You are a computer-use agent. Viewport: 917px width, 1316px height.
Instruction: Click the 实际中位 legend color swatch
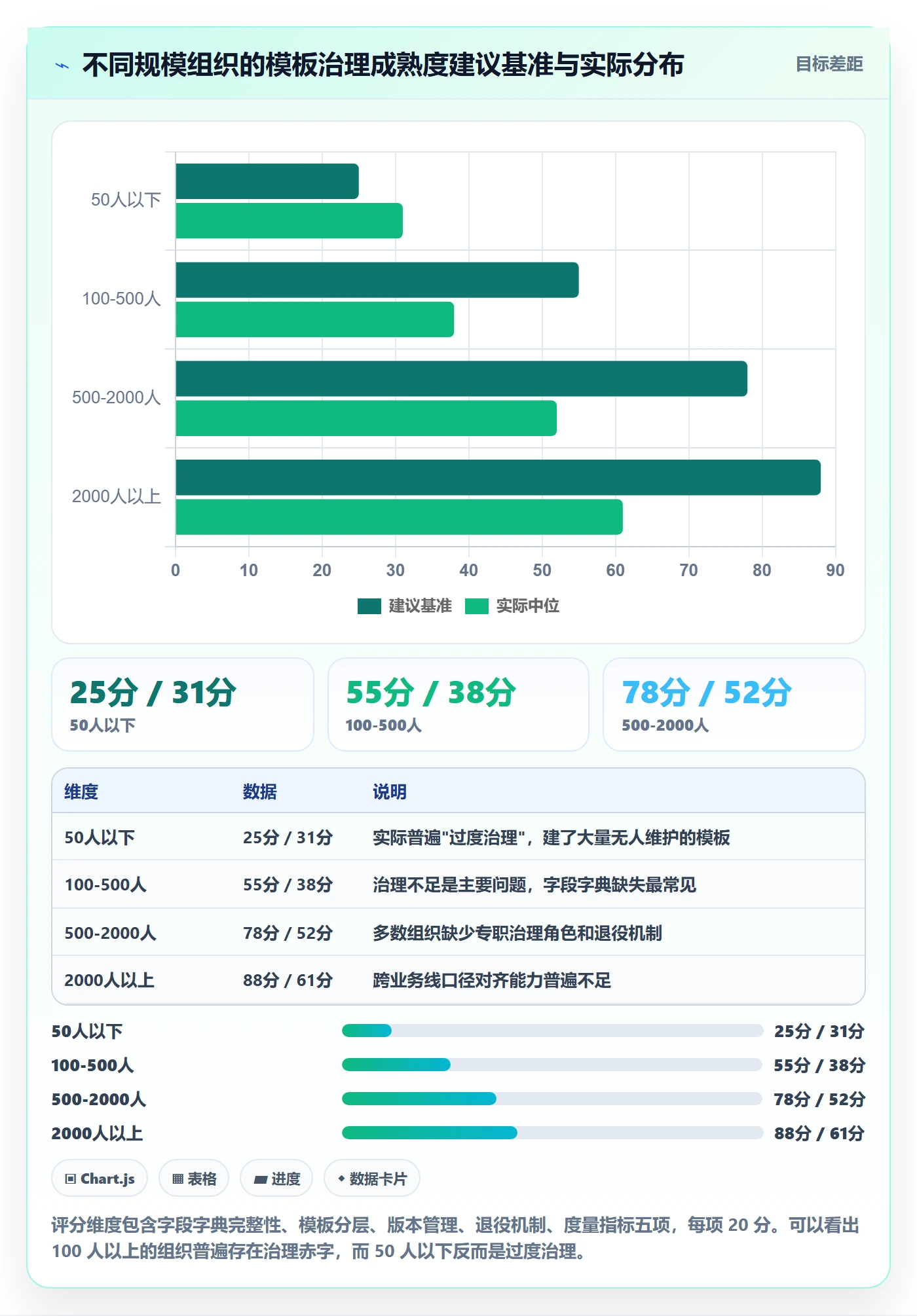(x=476, y=606)
